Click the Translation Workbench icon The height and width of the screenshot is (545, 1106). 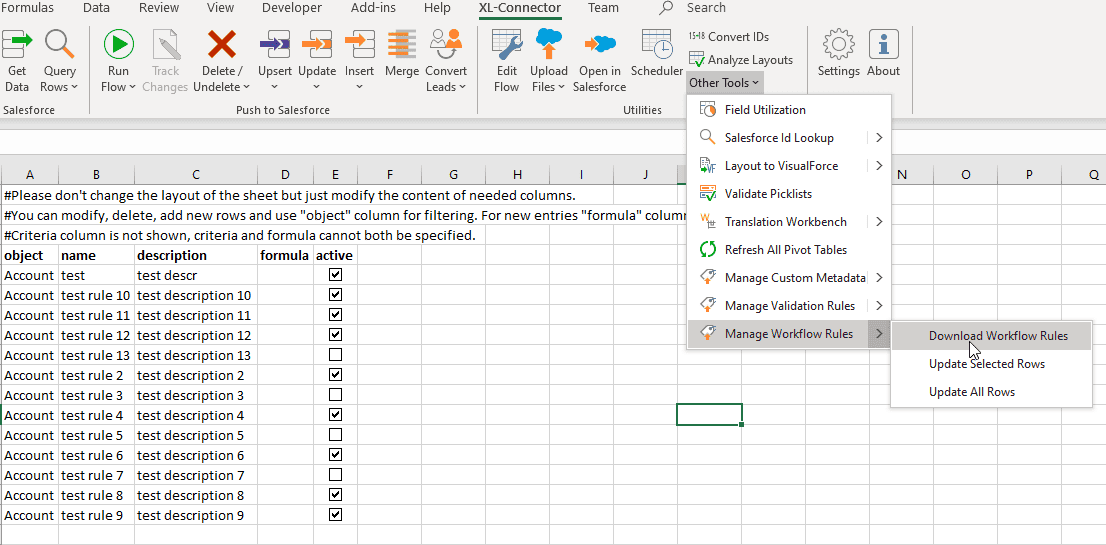707,221
